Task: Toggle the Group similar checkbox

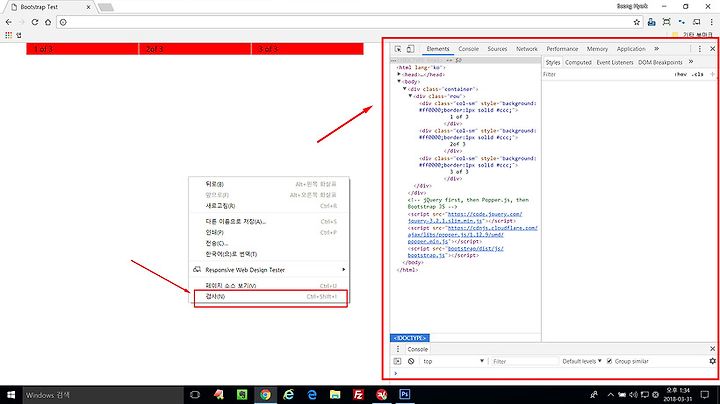Action: point(609,361)
